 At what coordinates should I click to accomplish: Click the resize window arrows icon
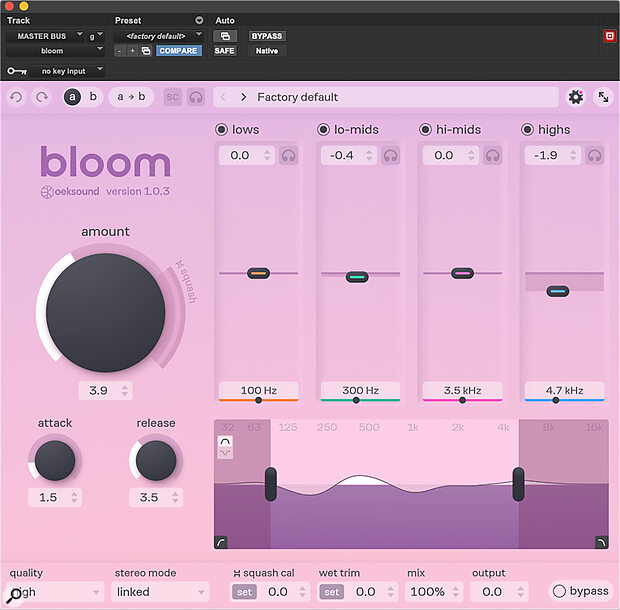pyautogui.click(x=603, y=97)
